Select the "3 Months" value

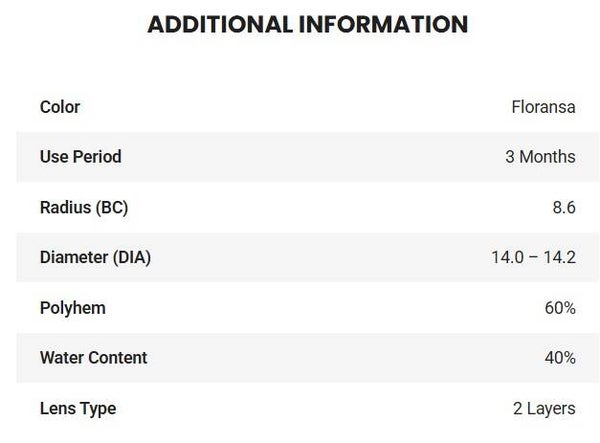point(541,157)
